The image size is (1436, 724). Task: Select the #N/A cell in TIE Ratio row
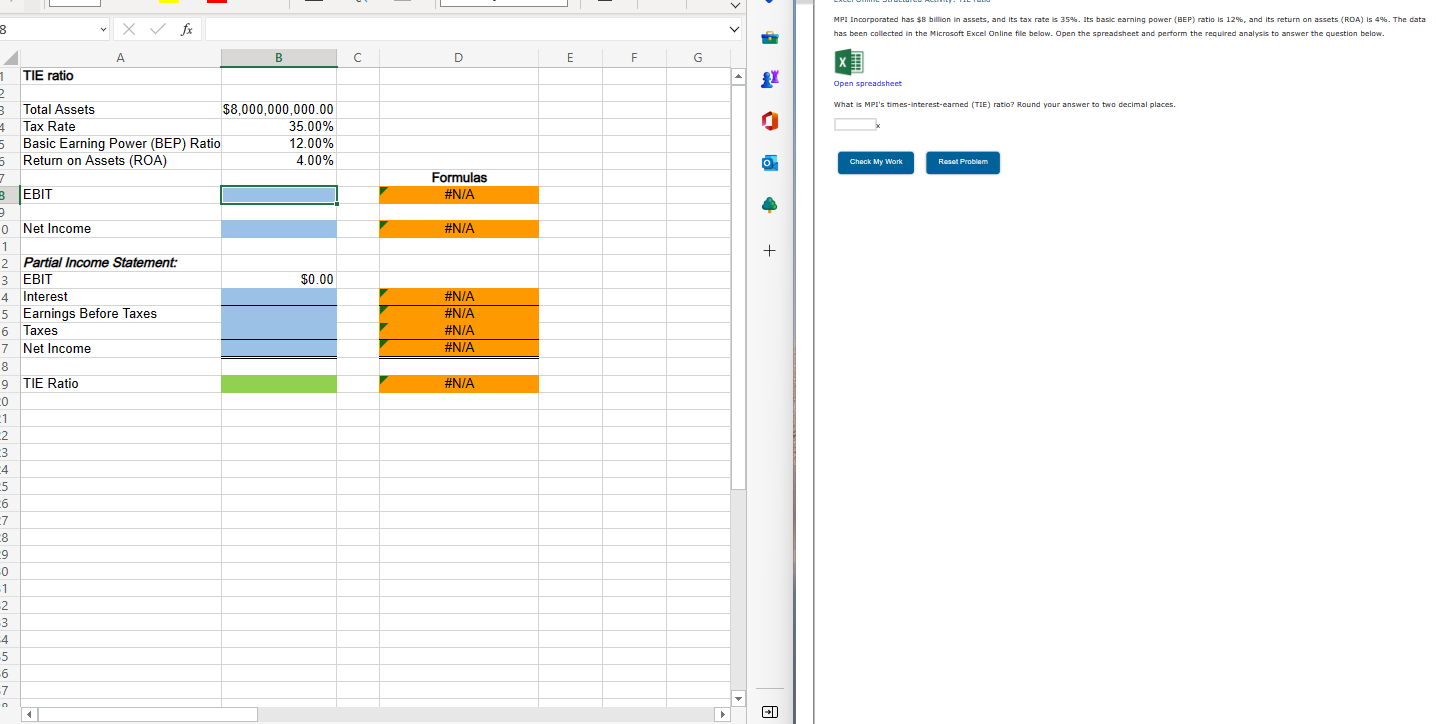(x=459, y=384)
